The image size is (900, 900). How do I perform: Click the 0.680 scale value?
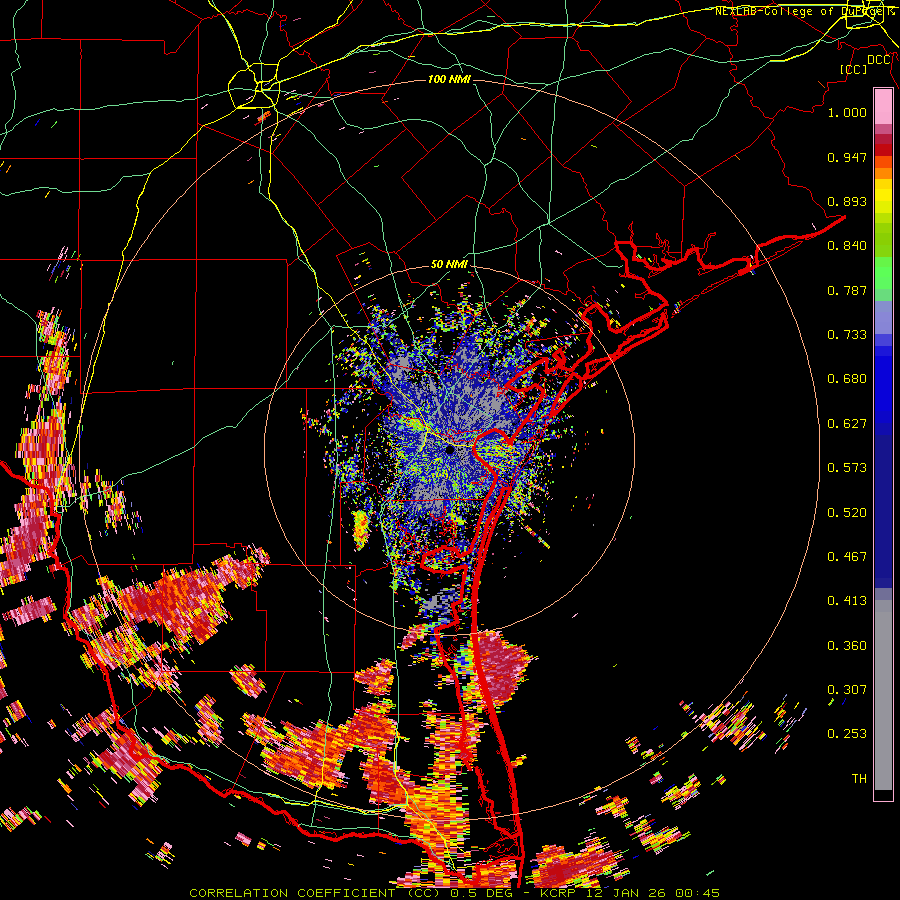[x=847, y=379]
